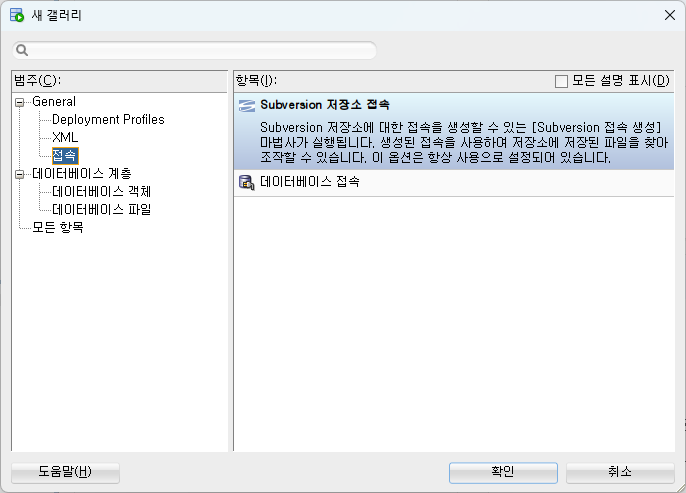Select the 데이터베이스 객체 category
Screen dimensions: 686x493
[x=102, y=192]
